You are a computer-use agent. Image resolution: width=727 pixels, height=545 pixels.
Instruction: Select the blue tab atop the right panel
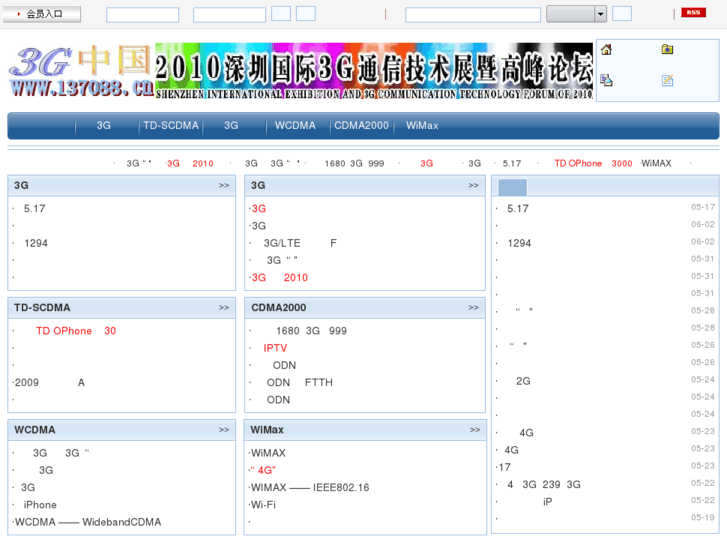click(512, 187)
